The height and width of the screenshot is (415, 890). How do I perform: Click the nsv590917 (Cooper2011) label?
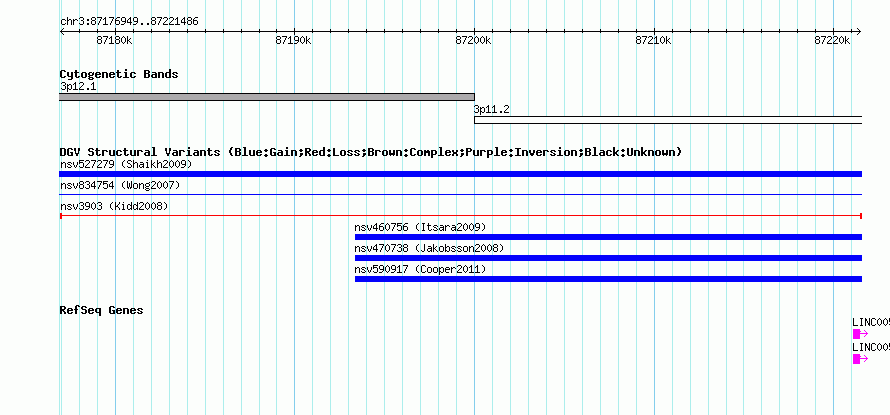coord(420,270)
